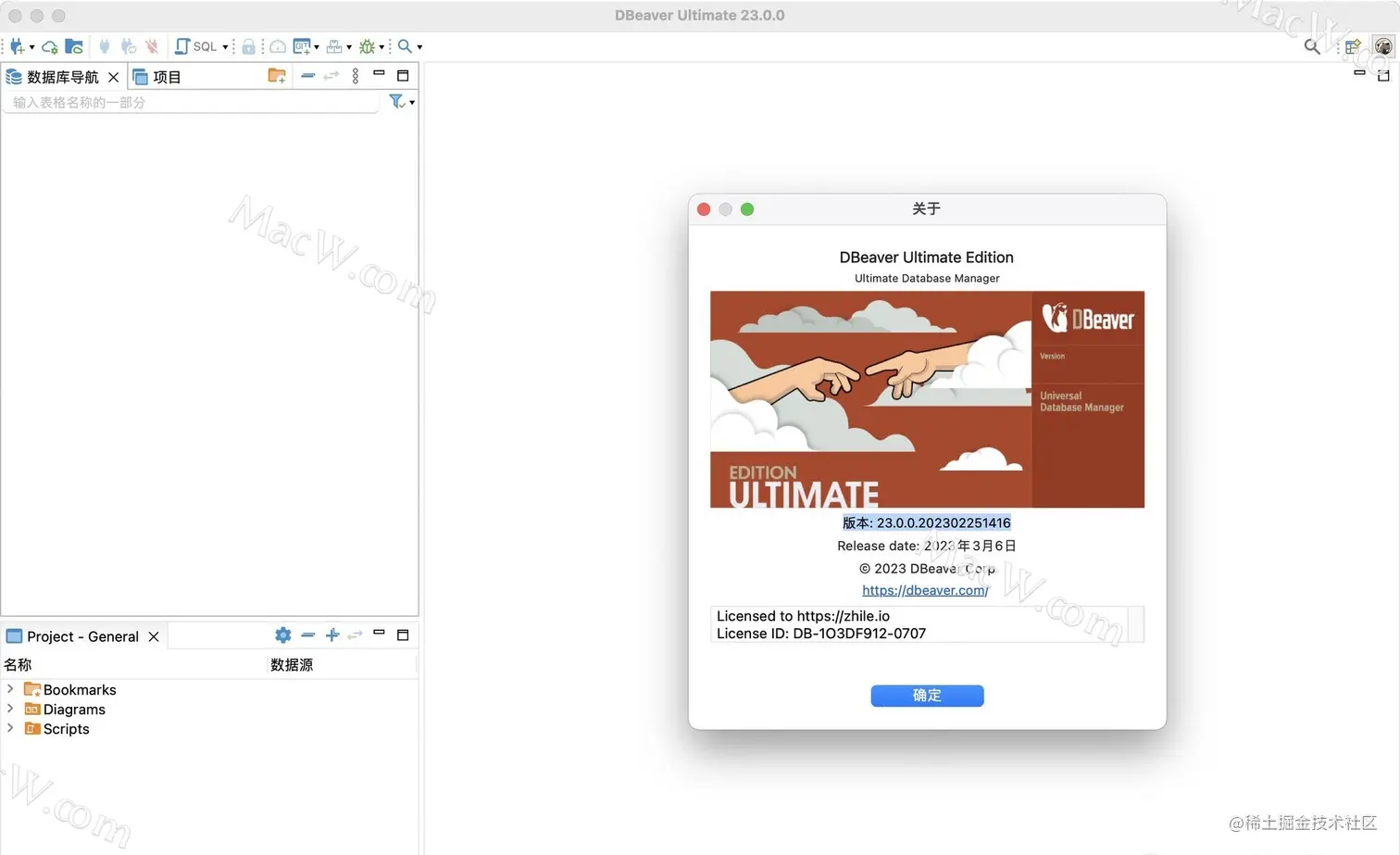The image size is (1400, 855).
Task: Open the project panel gear settings
Action: coord(283,635)
